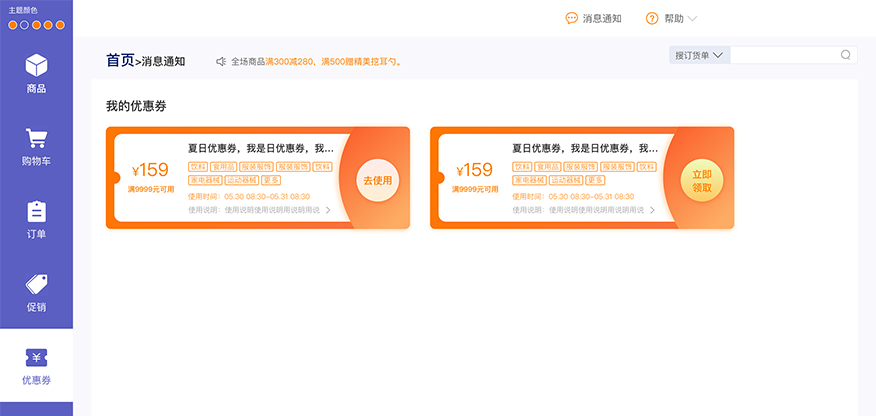Expand 使用说明 arrow on second coupon
The image size is (876, 416).
[652, 210]
